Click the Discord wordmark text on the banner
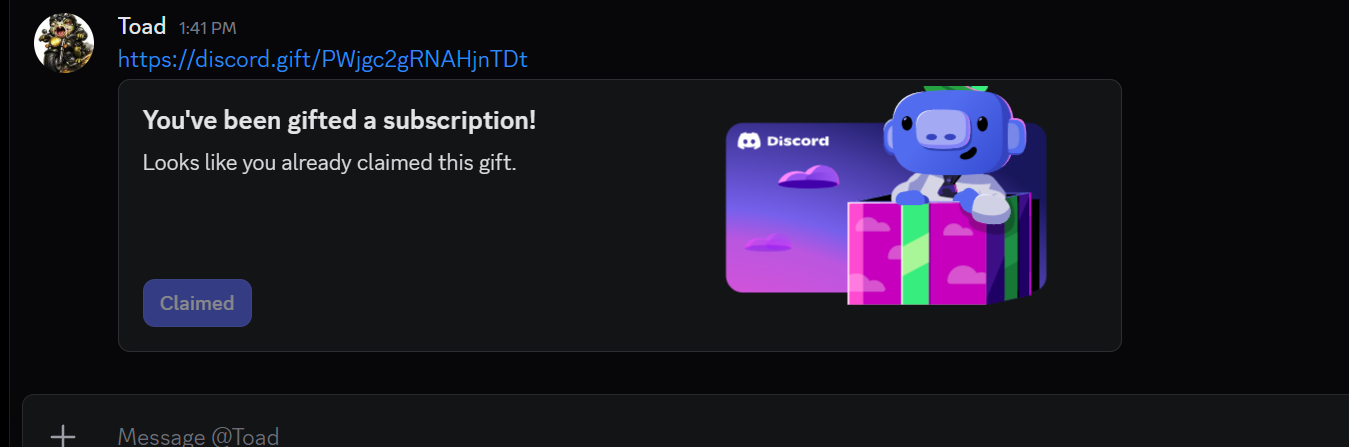The width and height of the screenshot is (1349, 447). (x=798, y=141)
